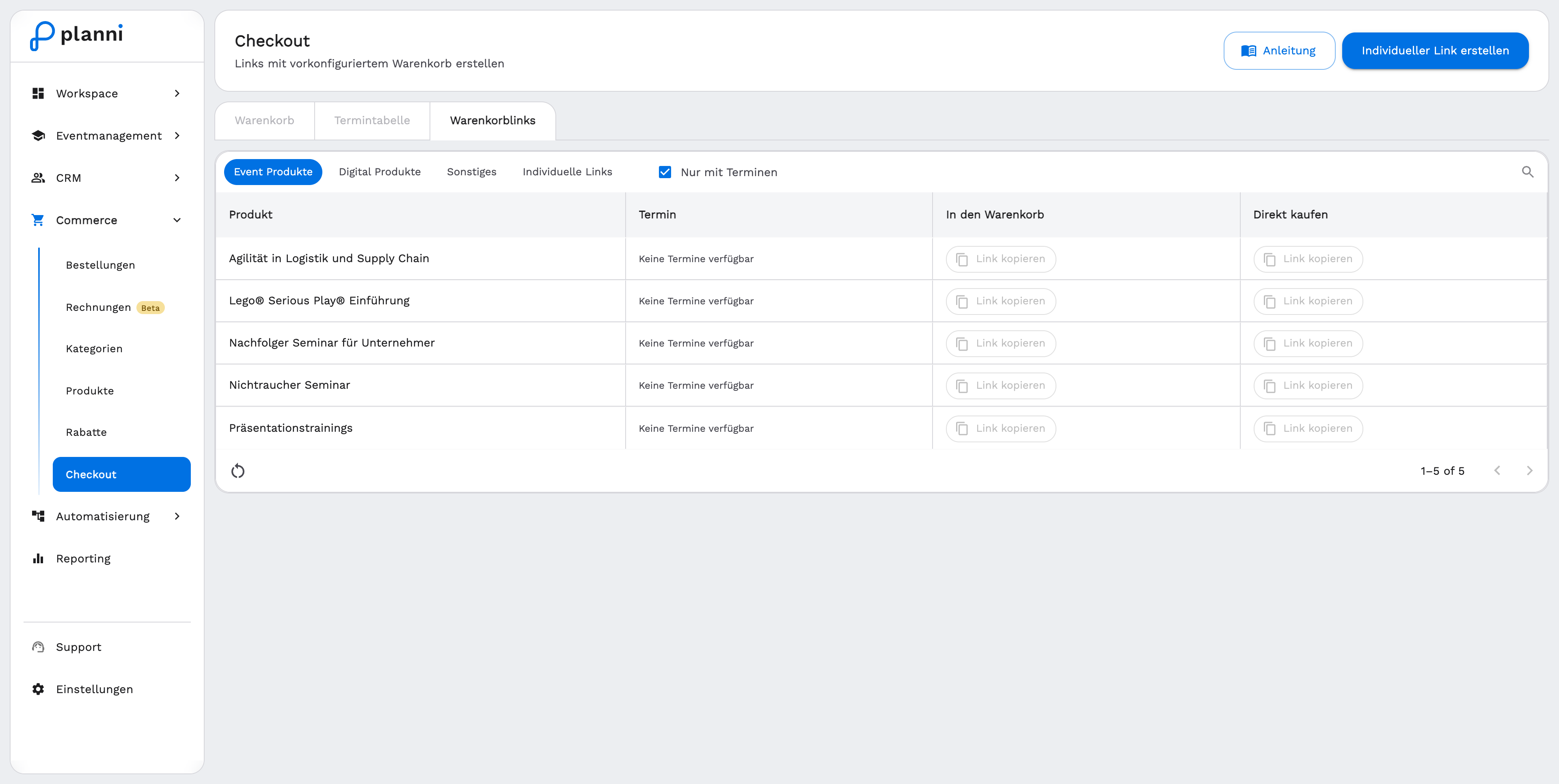
Task: Click Individueller Link erstellen button
Action: [x=1435, y=51]
